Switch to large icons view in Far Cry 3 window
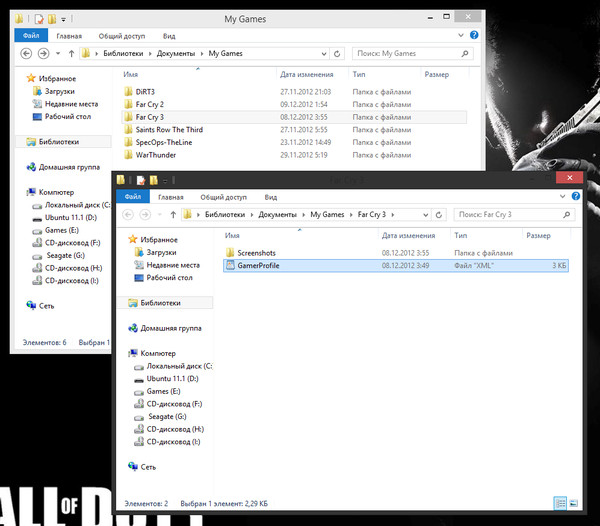600x526 pixels. pos(574,503)
